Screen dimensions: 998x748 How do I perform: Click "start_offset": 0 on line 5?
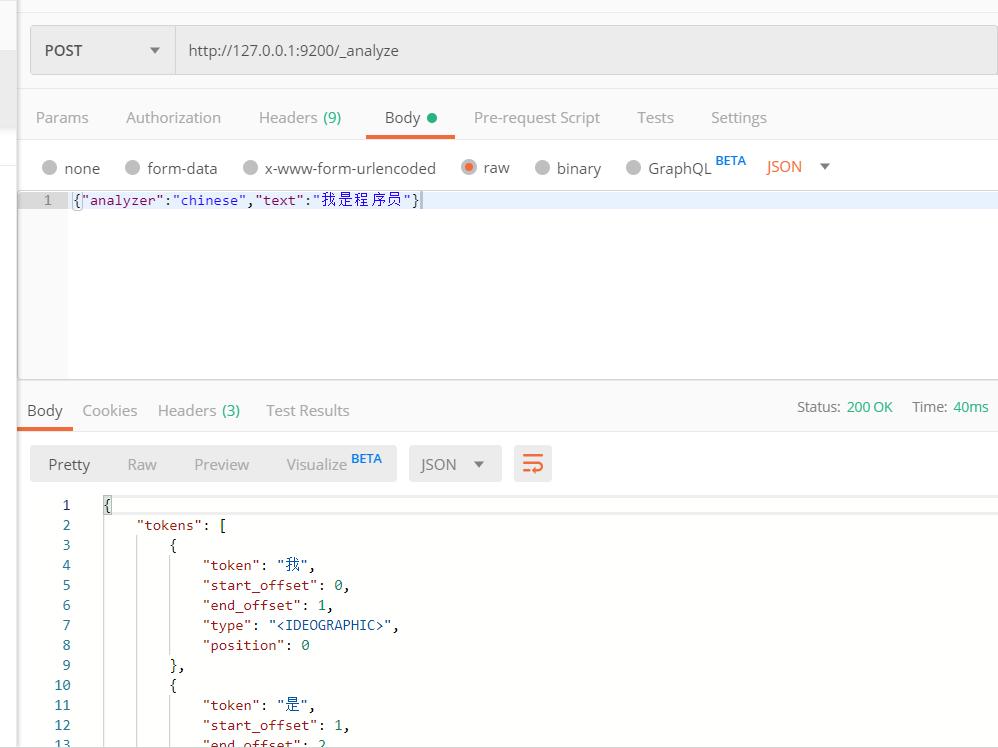click(276, 585)
